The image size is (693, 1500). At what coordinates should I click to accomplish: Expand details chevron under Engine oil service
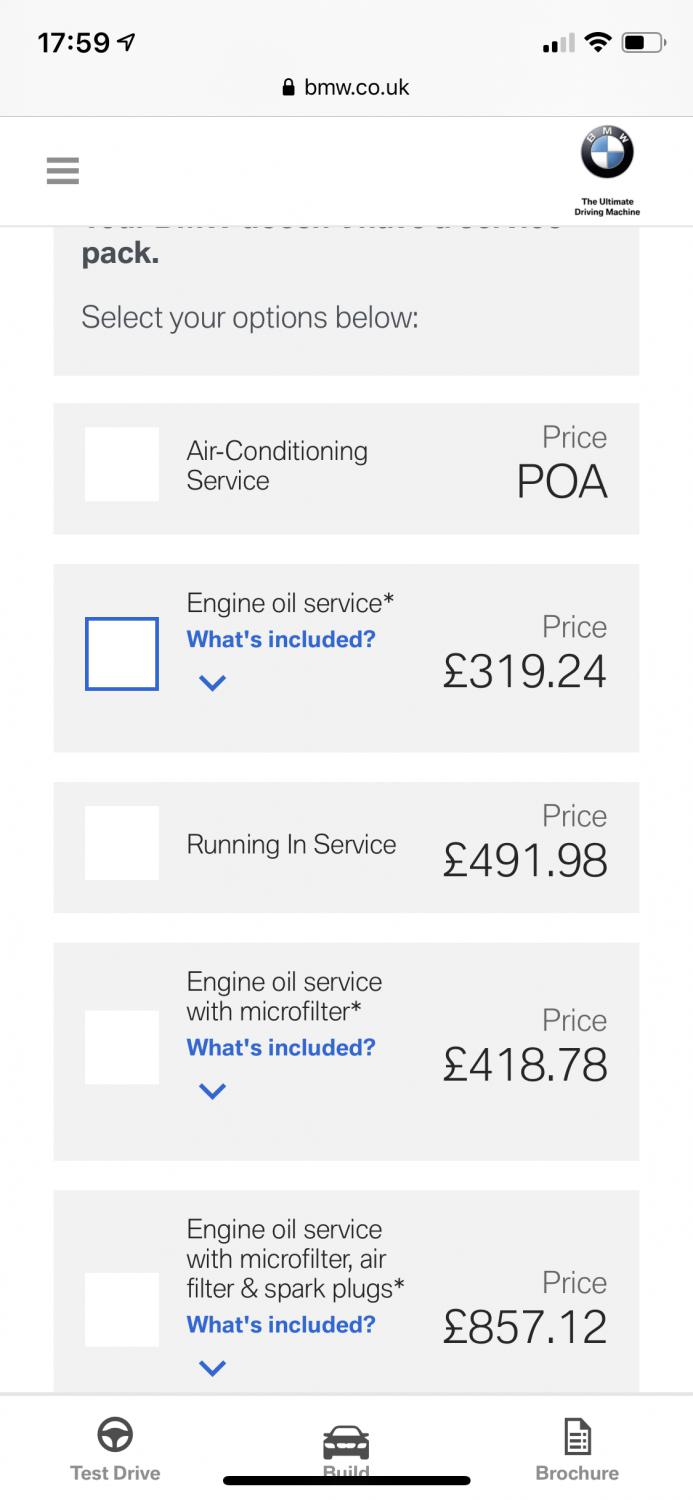(212, 683)
